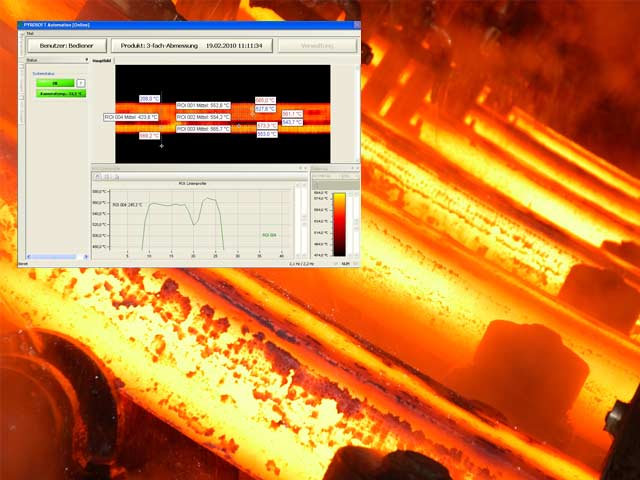Click the question mark help icon
The height and width of the screenshot is (480, 640).
coord(80,83)
